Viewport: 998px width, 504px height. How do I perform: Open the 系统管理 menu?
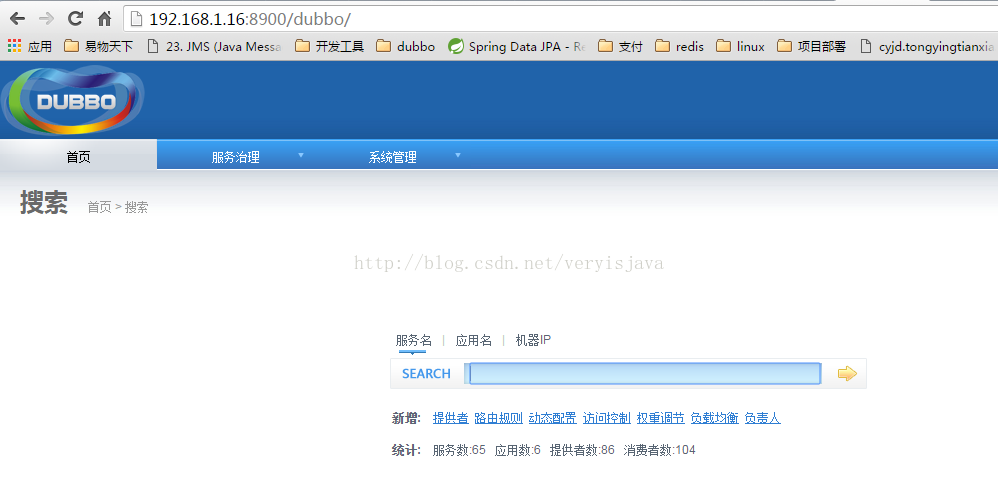tap(393, 157)
